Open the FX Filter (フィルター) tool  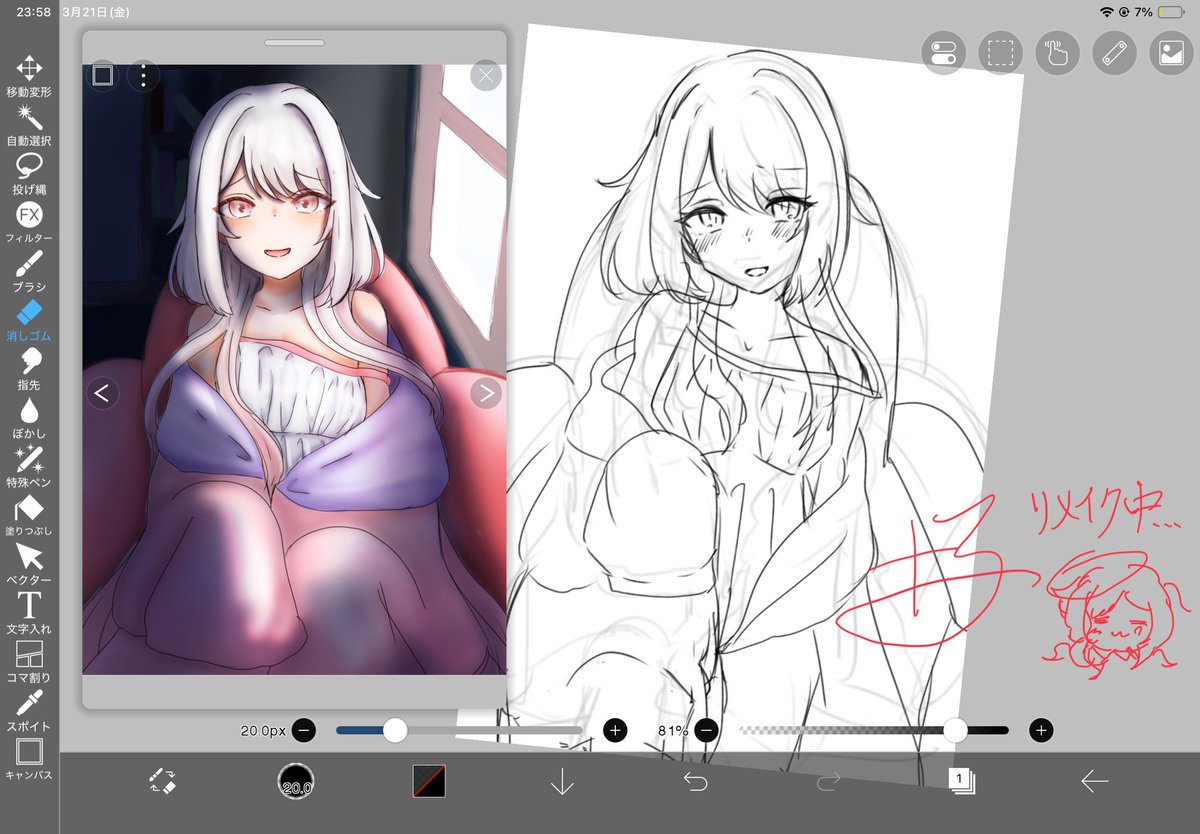29,223
